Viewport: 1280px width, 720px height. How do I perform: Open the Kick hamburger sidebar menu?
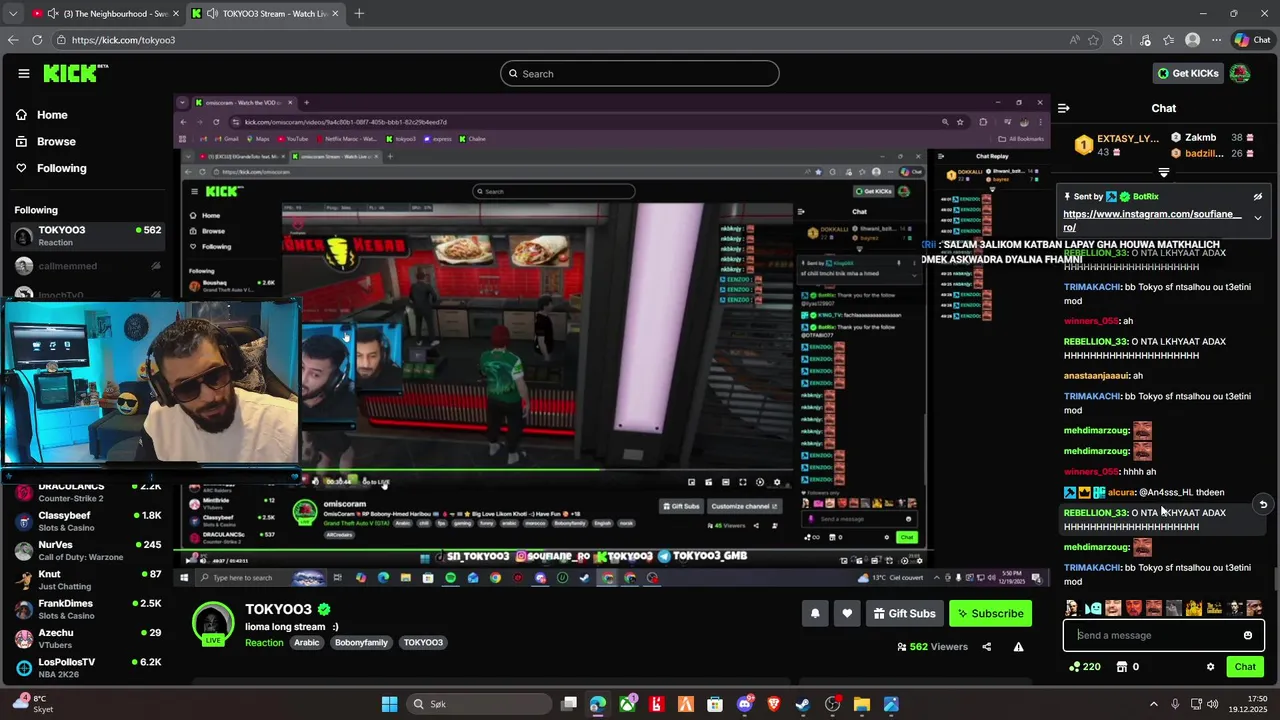pyautogui.click(x=23, y=73)
